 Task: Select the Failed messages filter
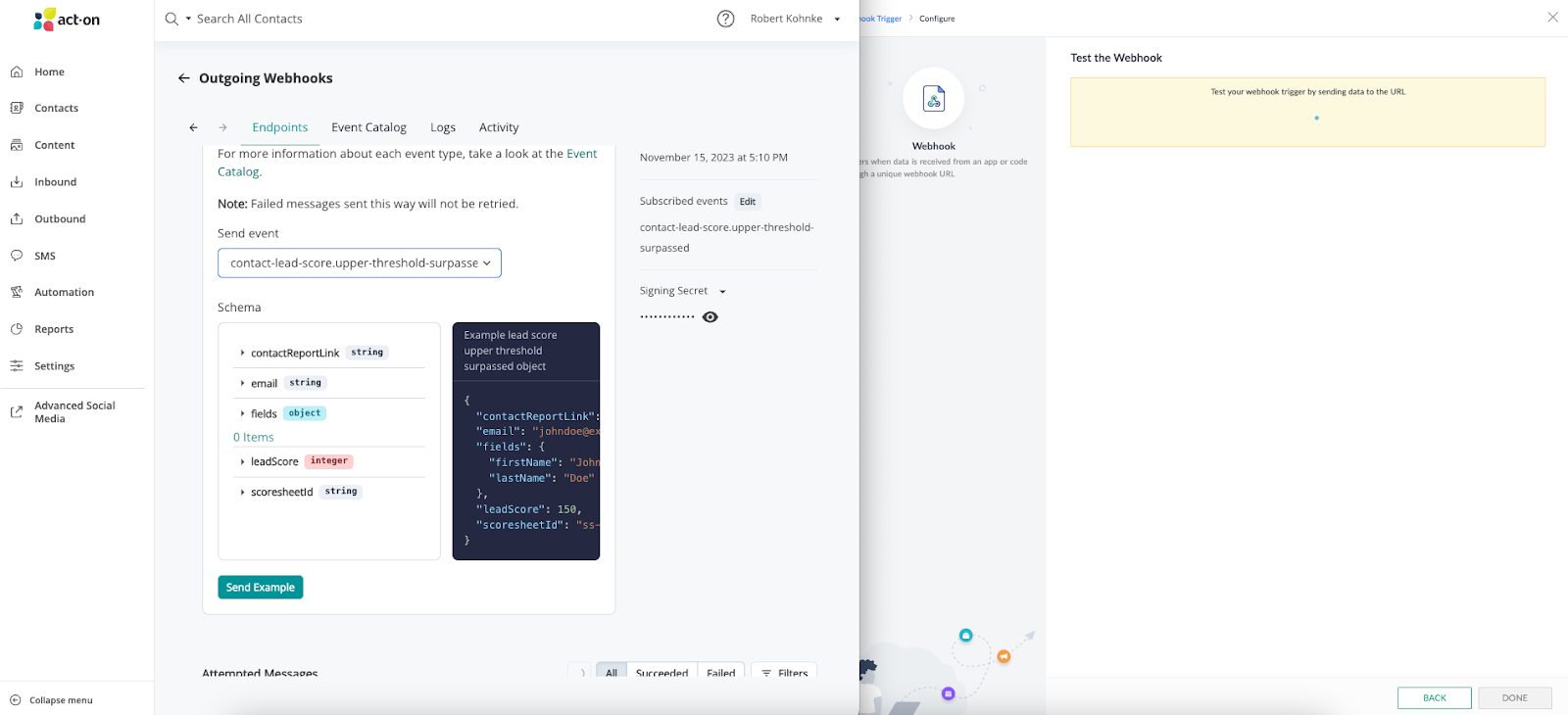[720, 673]
